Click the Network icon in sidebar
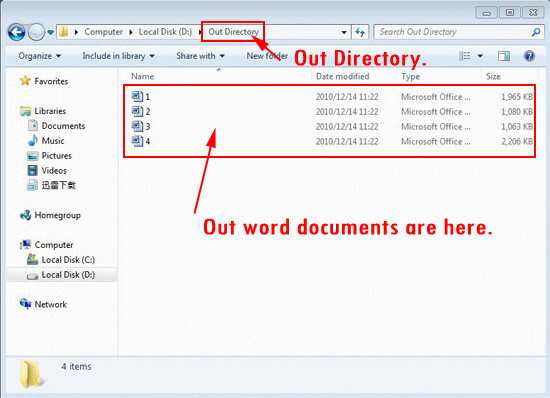This screenshot has height=398, width=550. pos(25,304)
